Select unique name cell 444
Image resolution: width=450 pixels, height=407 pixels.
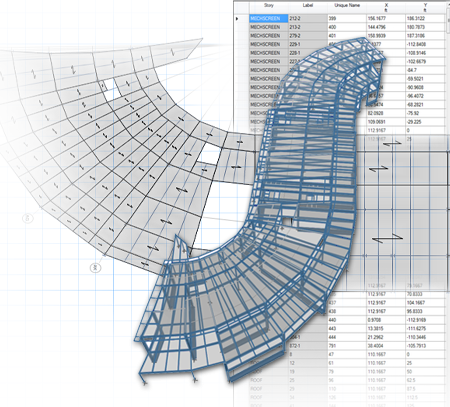[347, 337]
